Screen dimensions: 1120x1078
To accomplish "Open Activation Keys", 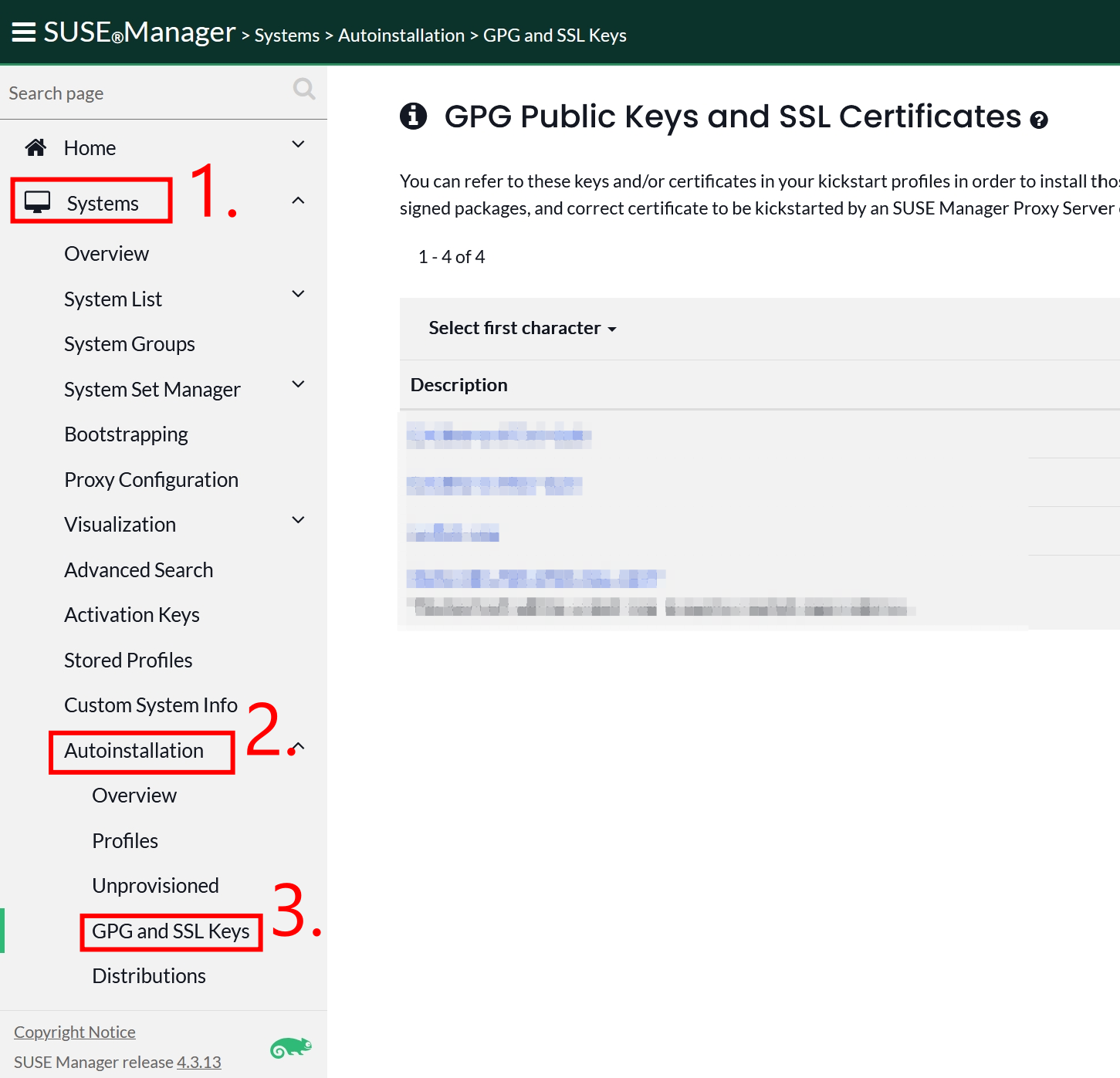I will point(132,615).
